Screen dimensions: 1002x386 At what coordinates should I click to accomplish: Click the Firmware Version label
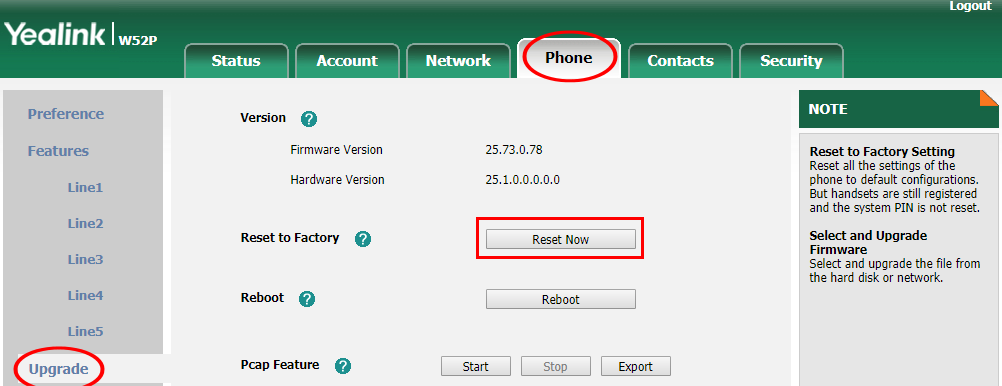336,150
